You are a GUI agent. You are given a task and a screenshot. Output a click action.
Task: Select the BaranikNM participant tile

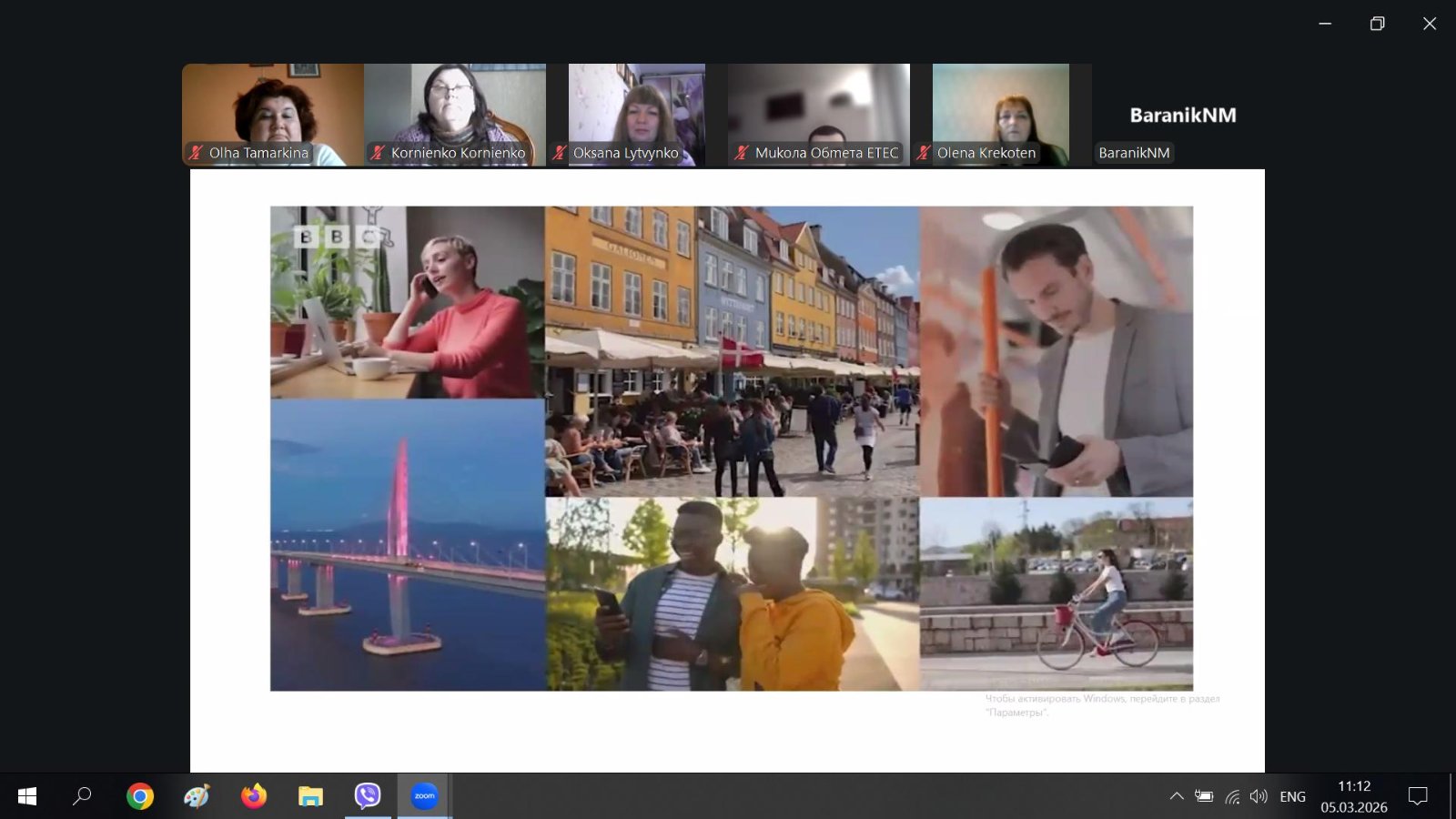(1182, 116)
